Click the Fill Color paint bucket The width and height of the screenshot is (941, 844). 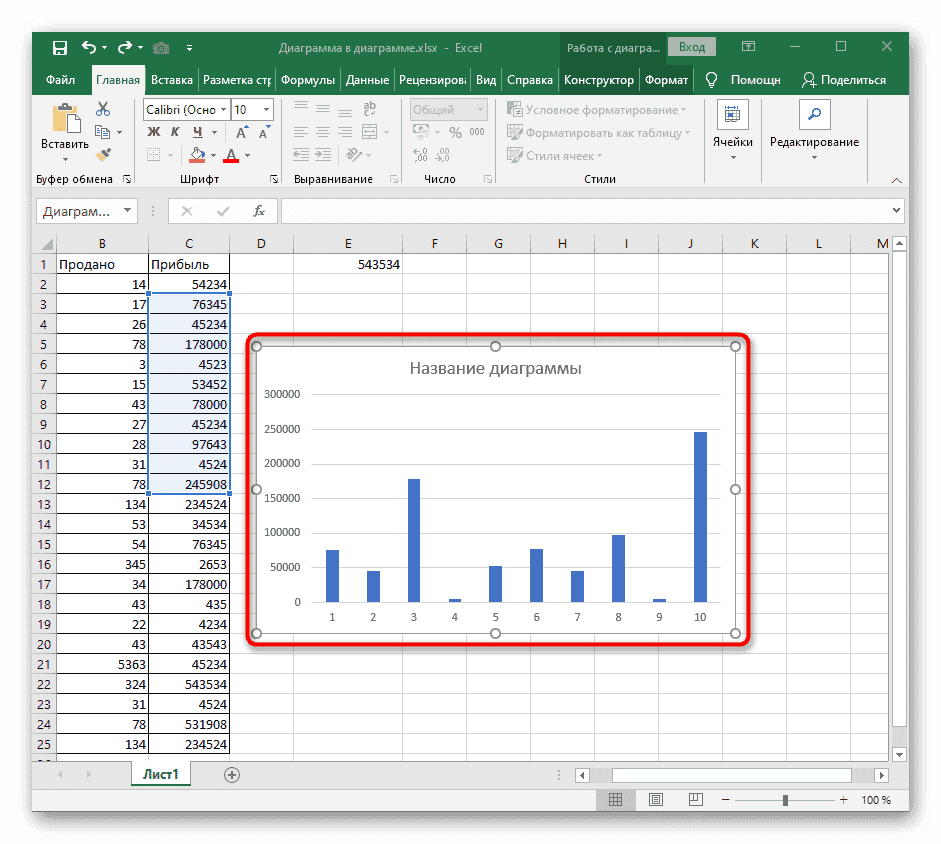coord(197,155)
